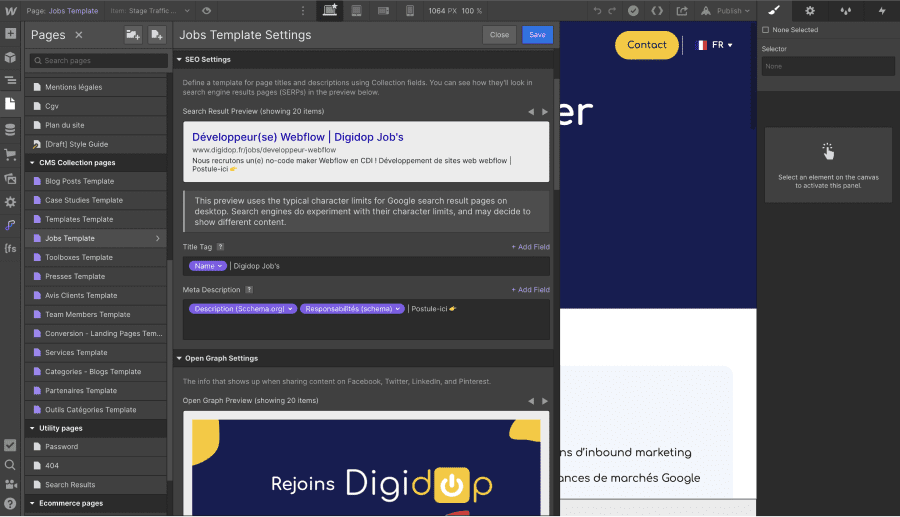Open the Finsweet fs extension icon
The image size is (900, 517).
(x=10, y=248)
